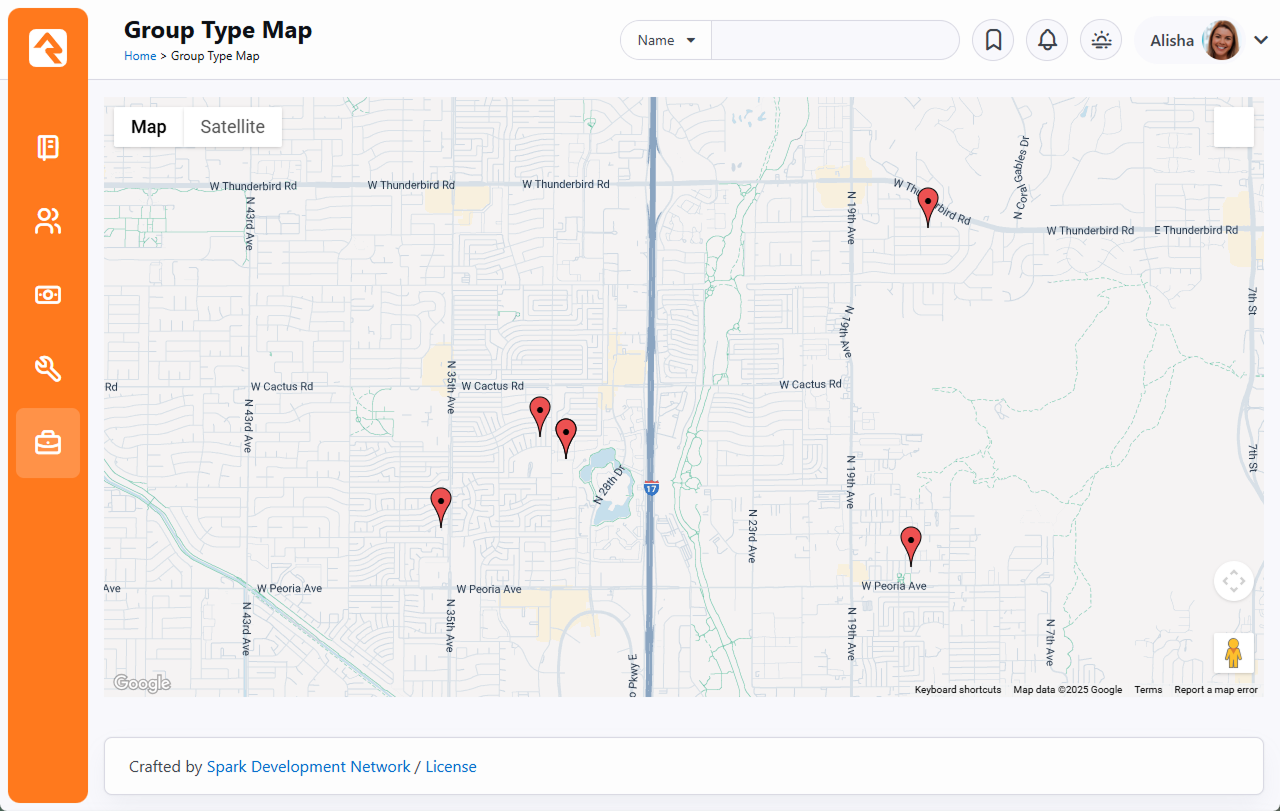Click the Home breadcrumb link
The height and width of the screenshot is (811, 1280).
tap(140, 56)
